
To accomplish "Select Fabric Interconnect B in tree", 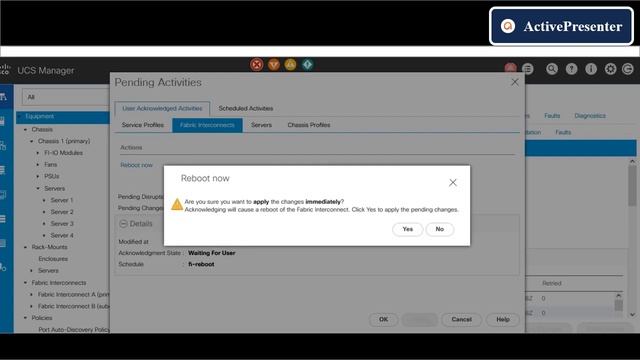I will (73, 306).
